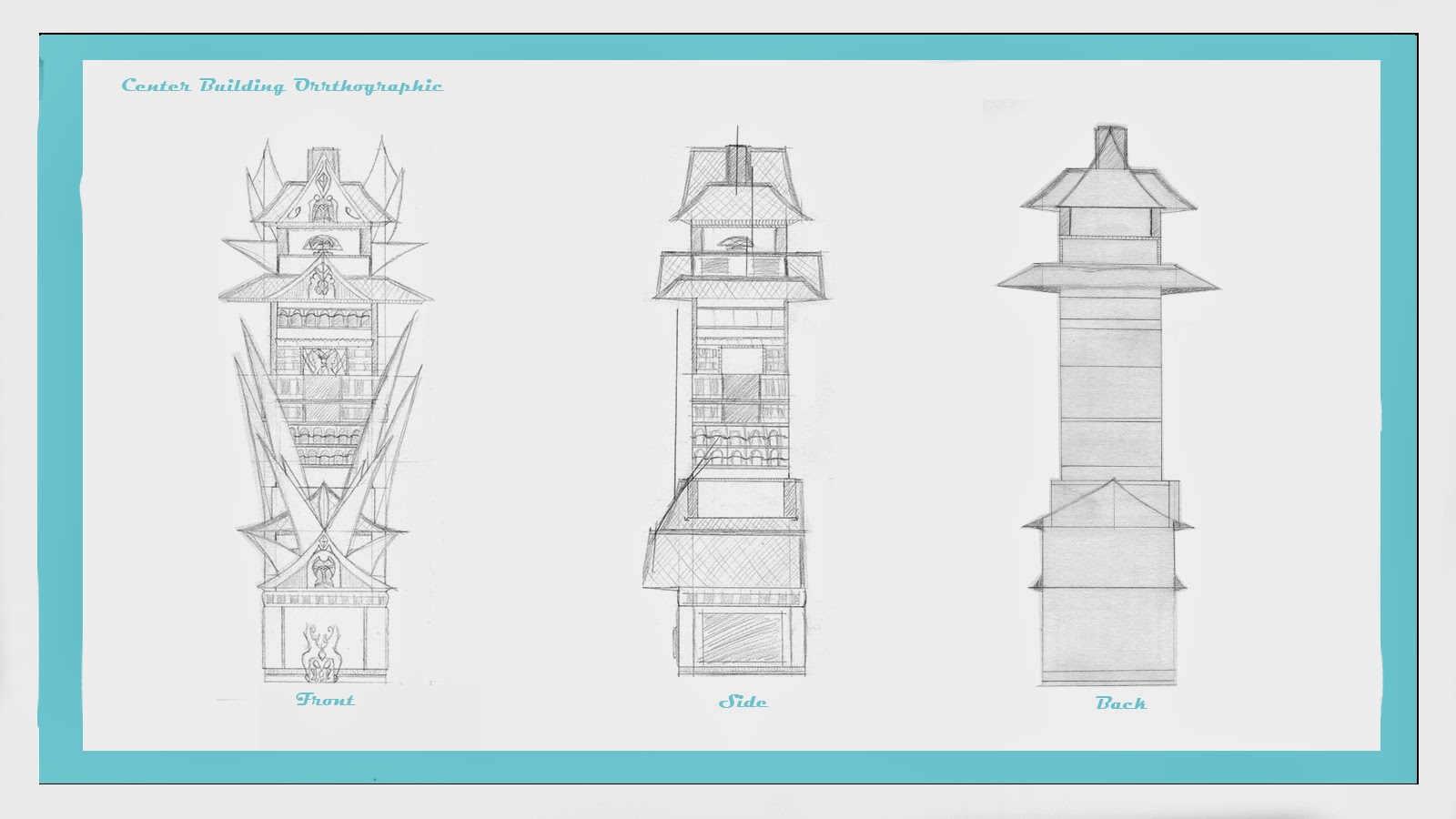The width and height of the screenshot is (1456, 819).
Task: Click the spire atop the Front view
Action: (x=324, y=155)
